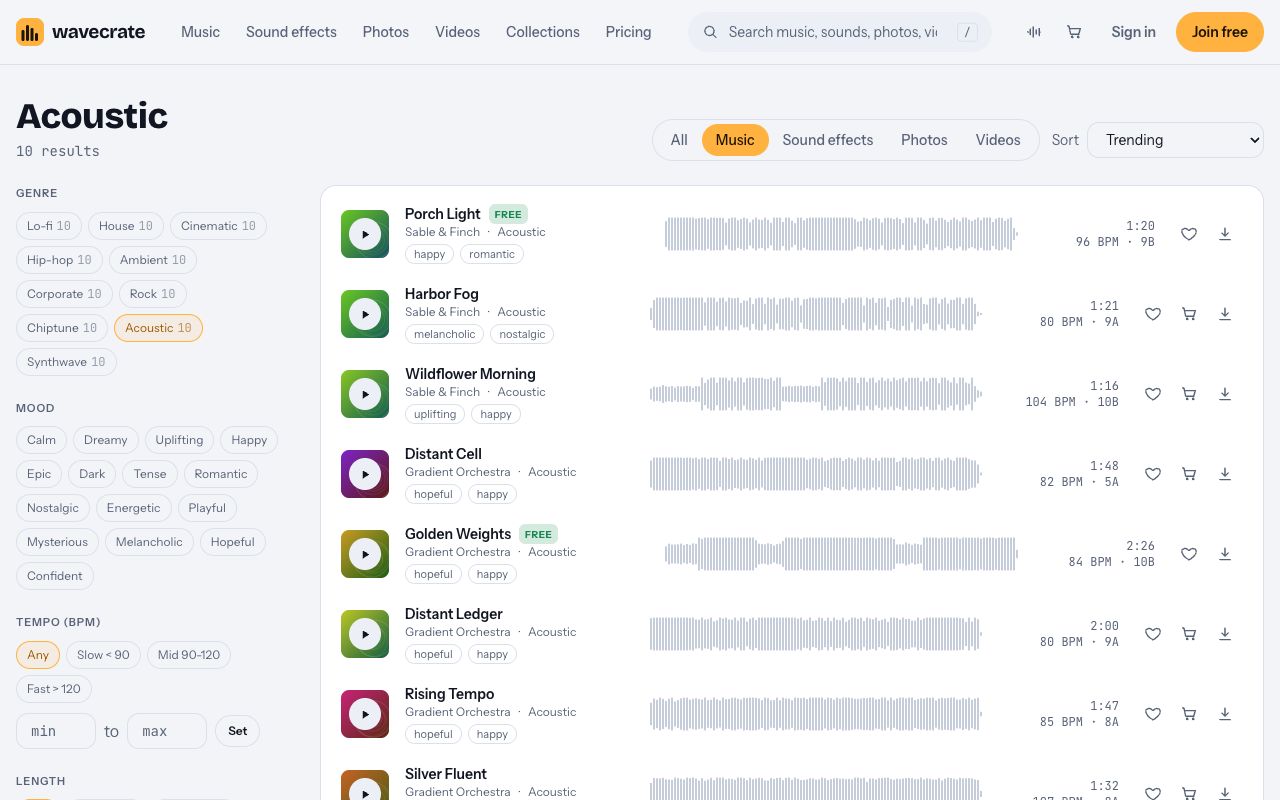This screenshot has width=1280, height=800.
Task: Seek in the Porch Light waveform
Action: point(841,234)
